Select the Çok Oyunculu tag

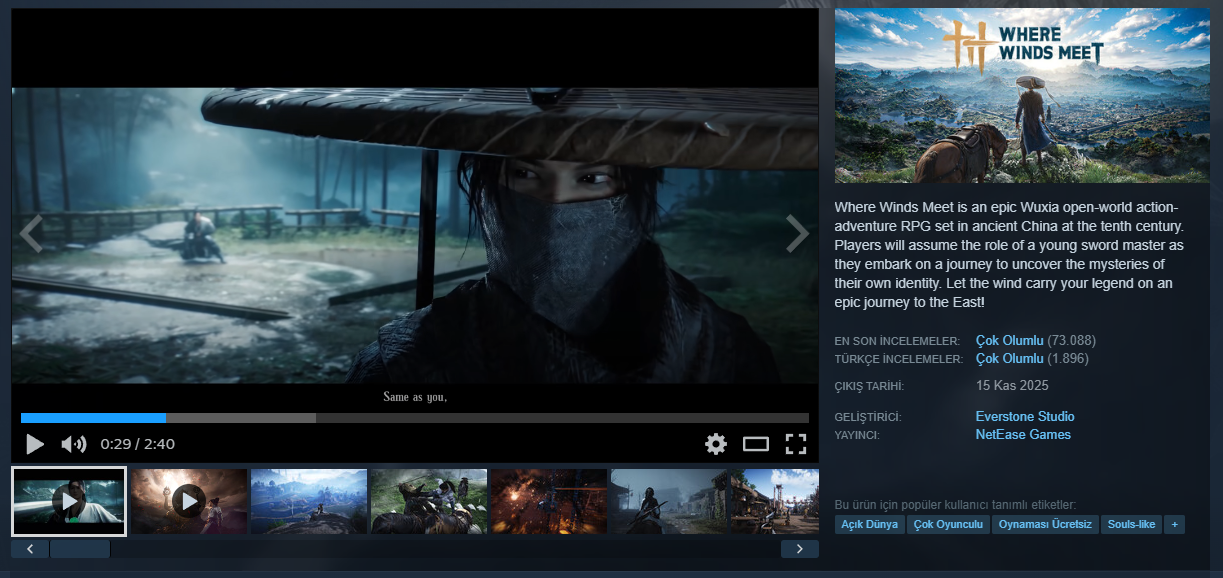tap(949, 524)
